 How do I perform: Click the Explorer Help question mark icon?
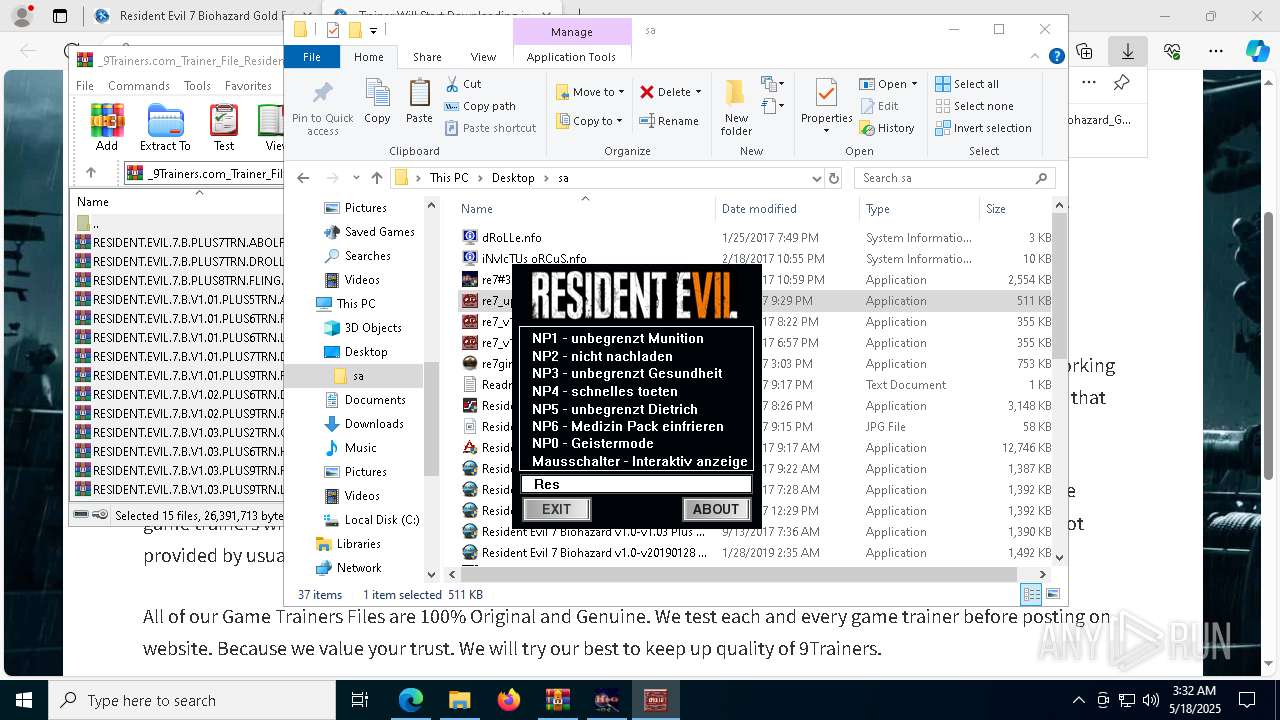(1056, 57)
